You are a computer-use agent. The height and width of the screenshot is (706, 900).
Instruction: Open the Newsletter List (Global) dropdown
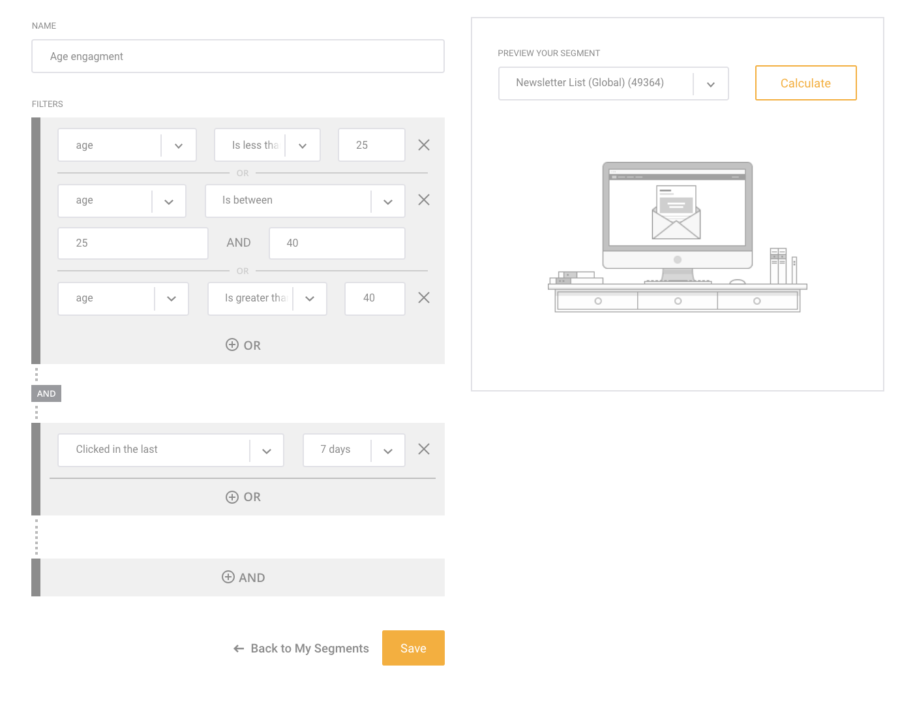tap(710, 84)
